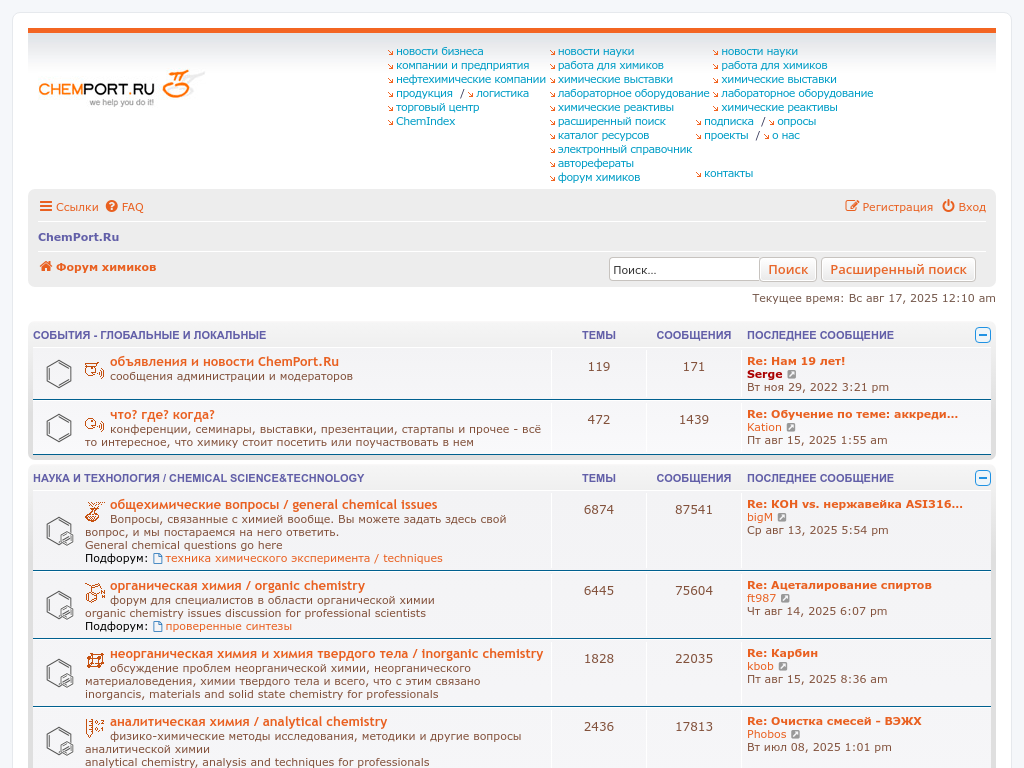1024x768 pixels.
Task: Open ChemIndex in the top menu
Action: click(x=425, y=121)
